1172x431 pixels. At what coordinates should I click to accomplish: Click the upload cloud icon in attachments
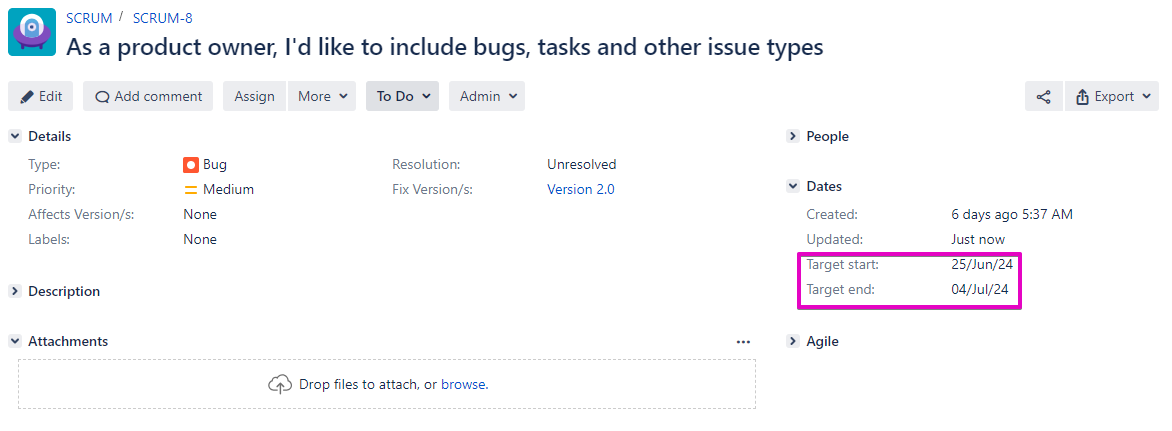280,384
